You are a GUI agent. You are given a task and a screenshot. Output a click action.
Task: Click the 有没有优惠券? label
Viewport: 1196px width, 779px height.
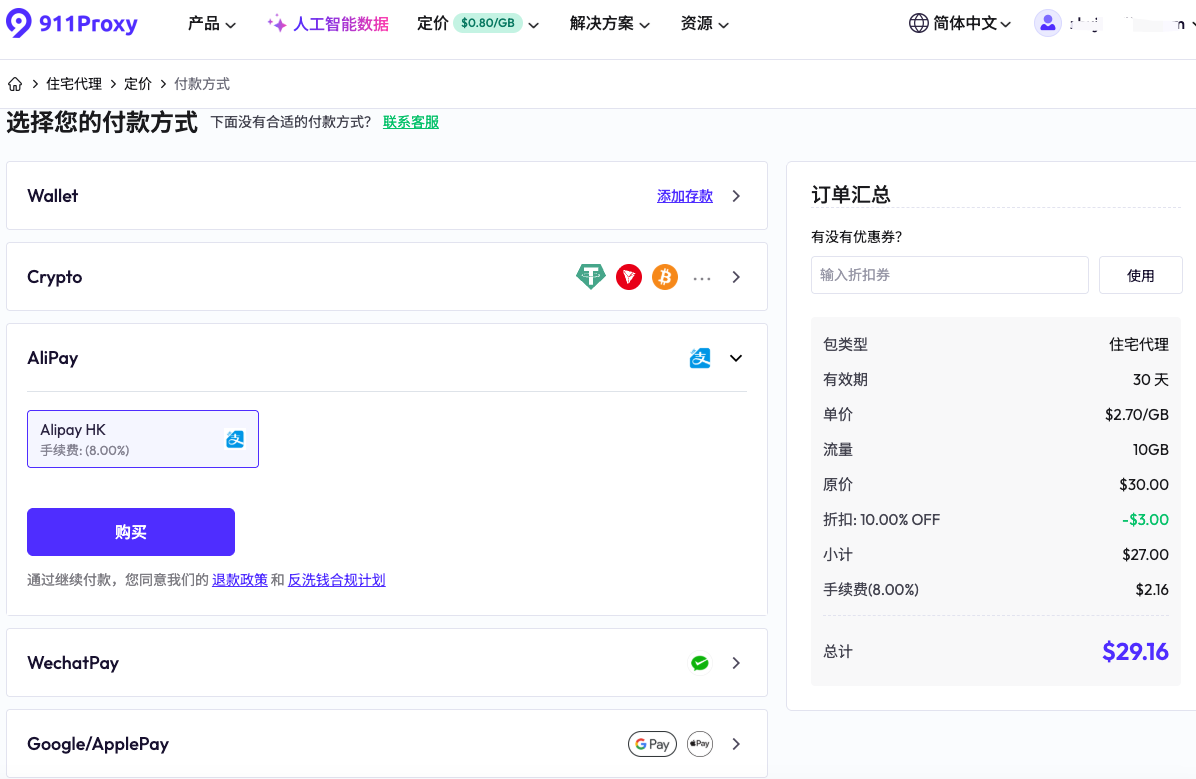click(857, 237)
